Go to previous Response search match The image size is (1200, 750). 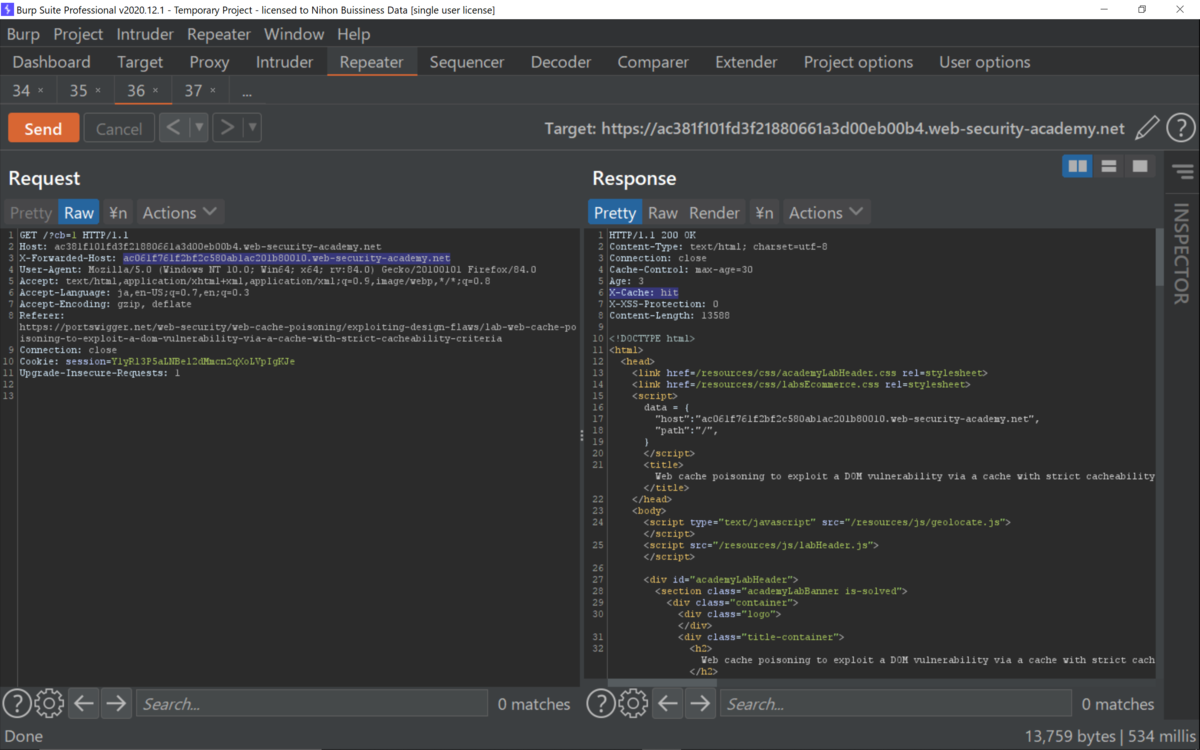tap(668, 704)
